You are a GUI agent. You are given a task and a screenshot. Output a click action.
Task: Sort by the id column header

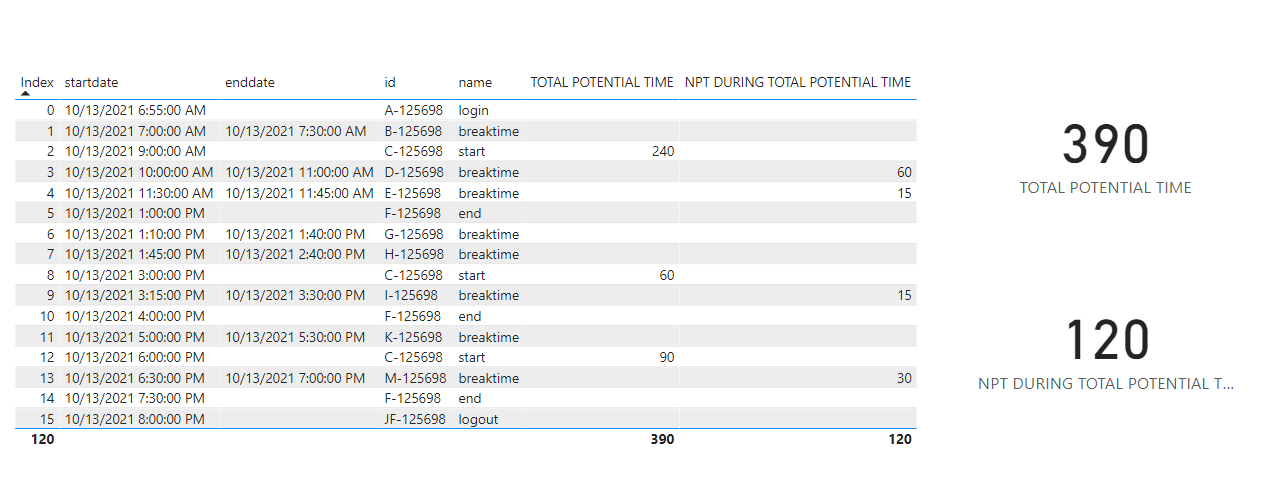390,82
